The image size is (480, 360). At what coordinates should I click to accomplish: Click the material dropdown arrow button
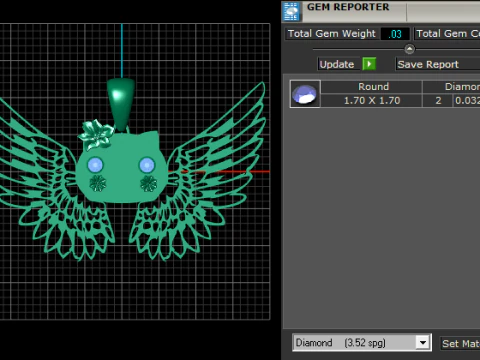(x=423, y=343)
